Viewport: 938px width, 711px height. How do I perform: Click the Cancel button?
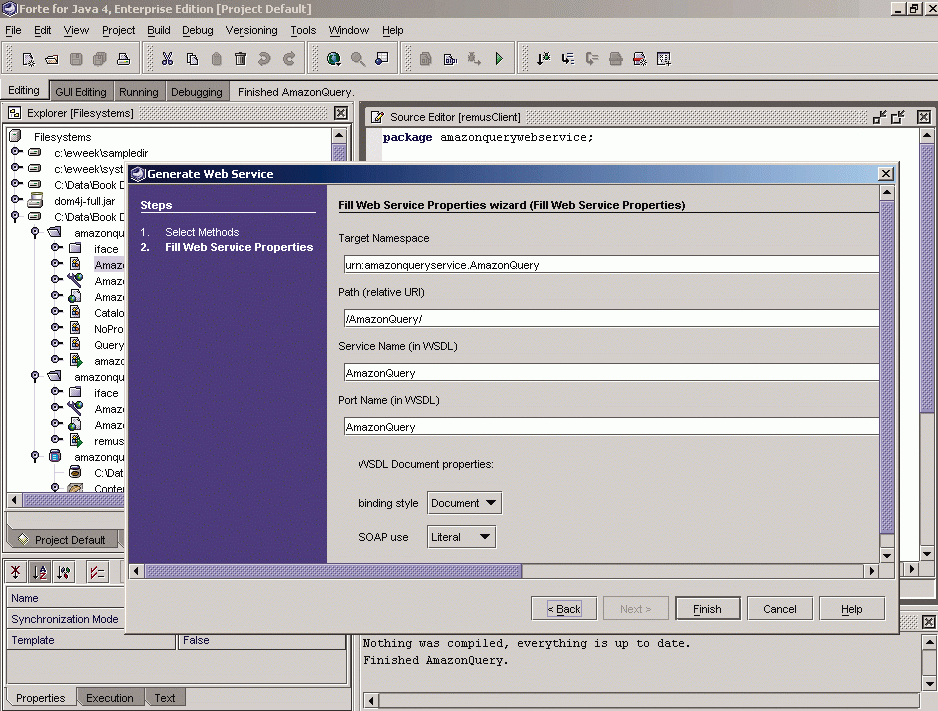click(779, 609)
